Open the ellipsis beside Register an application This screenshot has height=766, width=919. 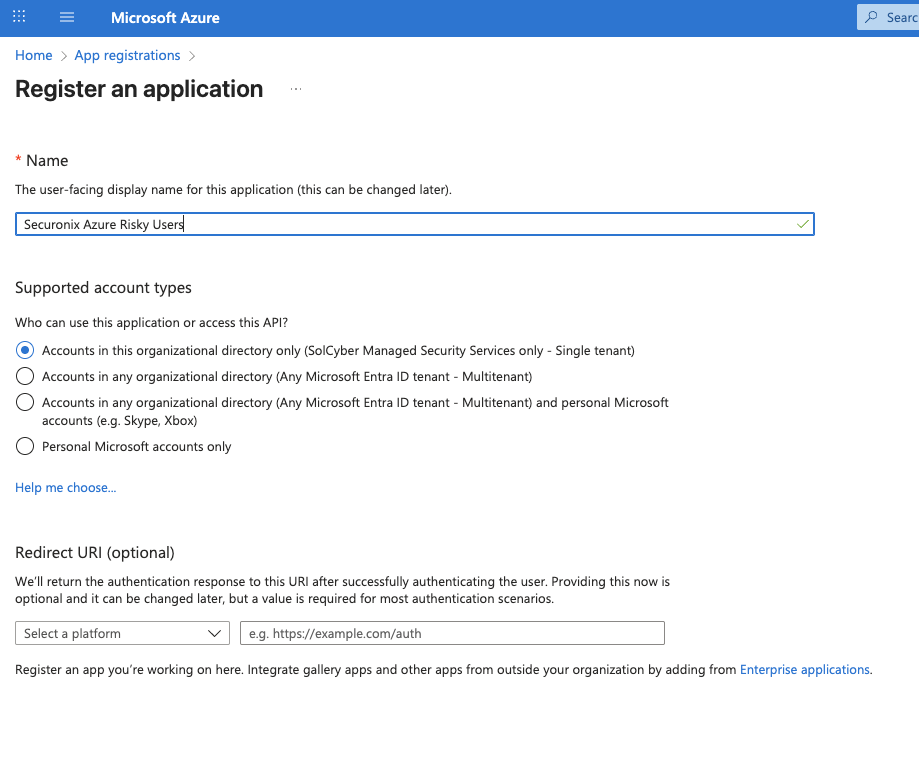point(295,90)
